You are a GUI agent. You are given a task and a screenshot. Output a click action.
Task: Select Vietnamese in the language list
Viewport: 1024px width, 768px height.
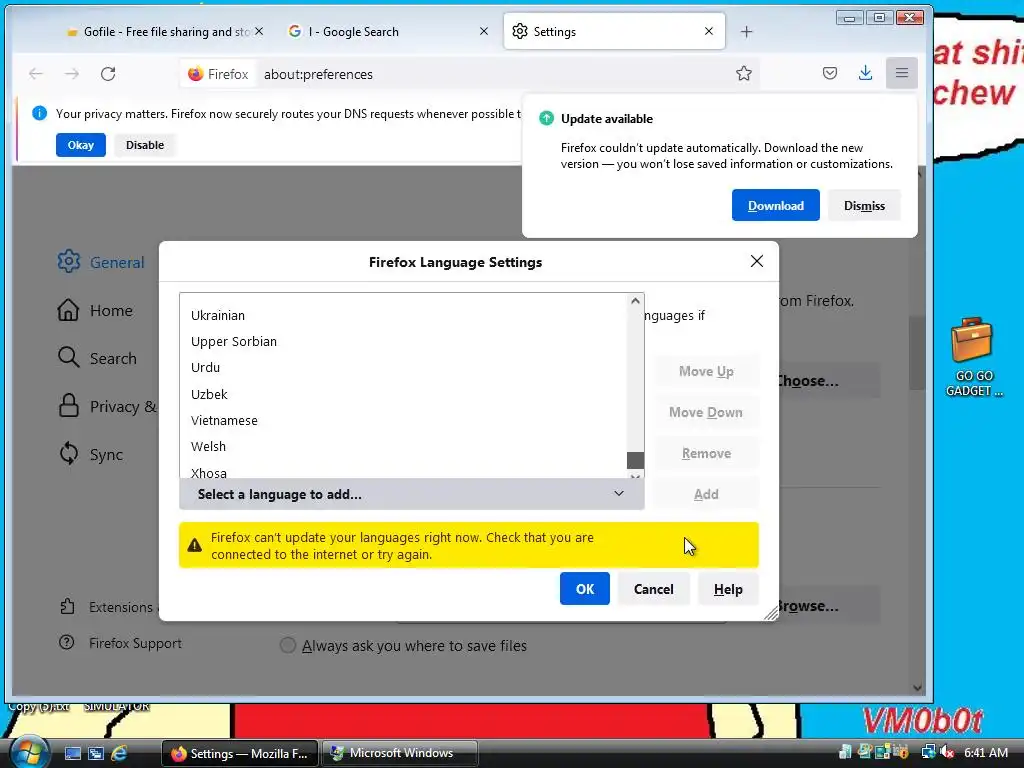click(403, 421)
